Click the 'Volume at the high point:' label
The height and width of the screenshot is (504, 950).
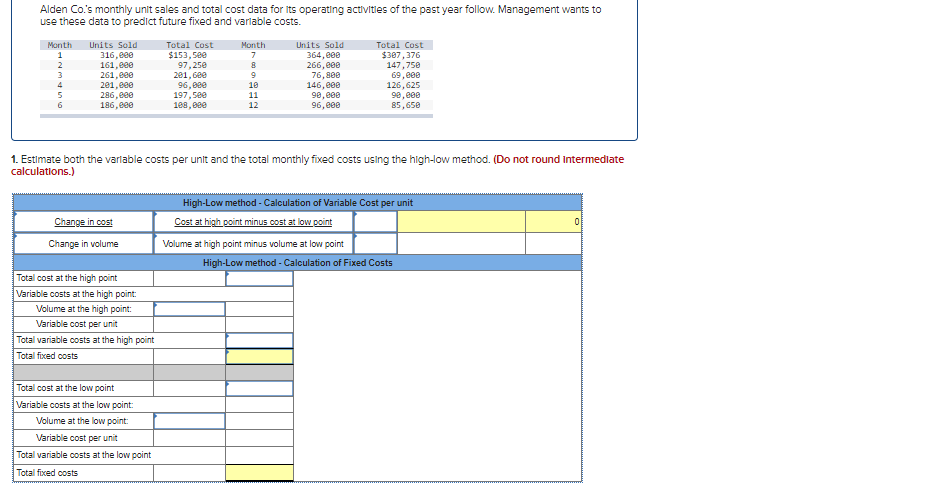click(84, 309)
